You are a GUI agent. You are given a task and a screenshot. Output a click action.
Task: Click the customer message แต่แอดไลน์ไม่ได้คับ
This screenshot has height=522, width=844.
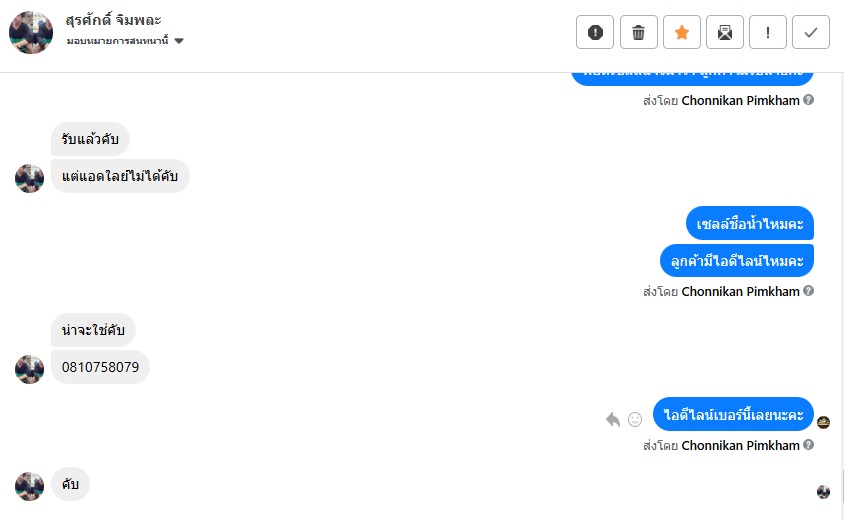point(120,176)
